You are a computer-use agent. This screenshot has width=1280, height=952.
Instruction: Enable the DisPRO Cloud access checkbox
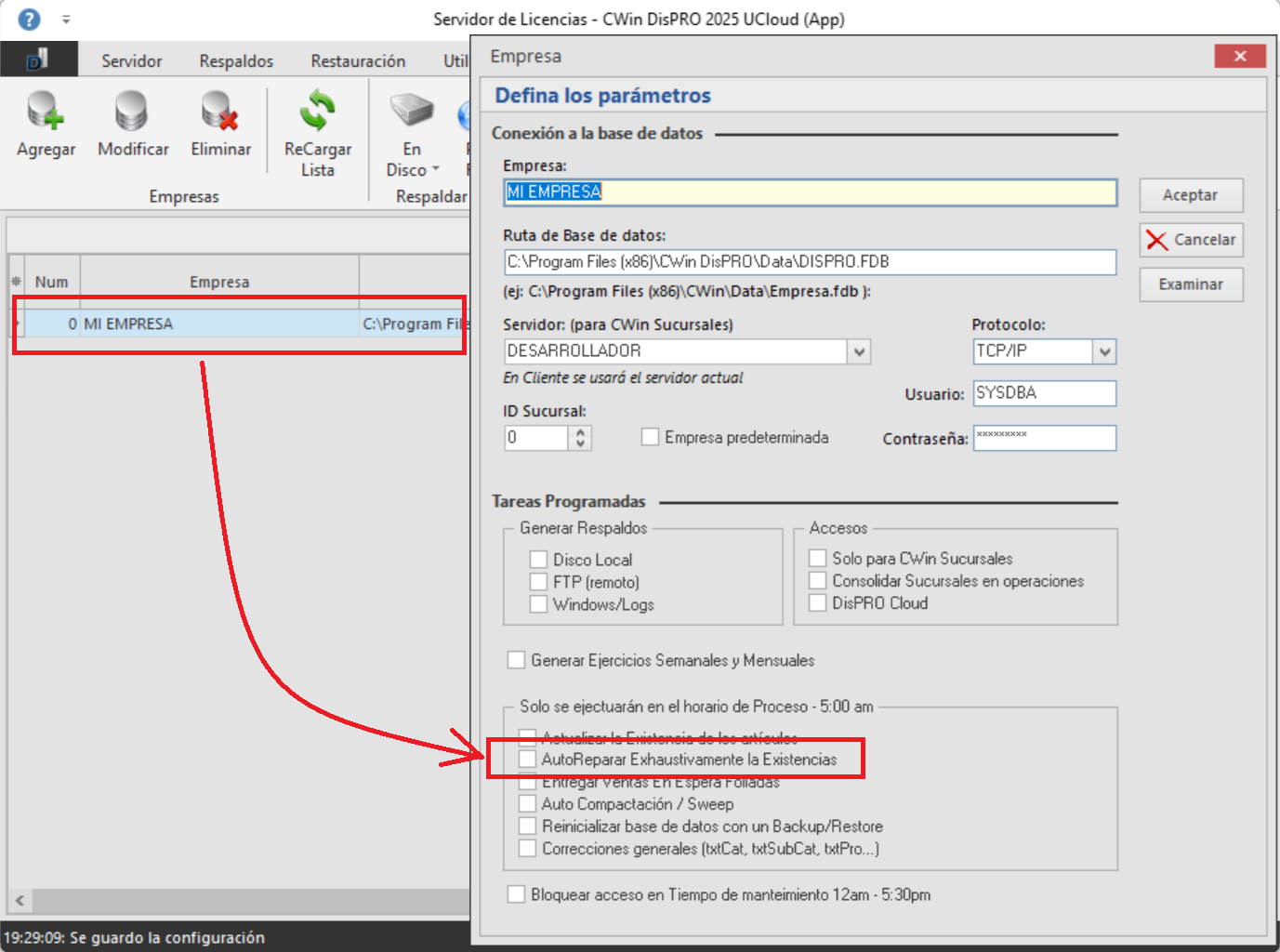coord(818,603)
